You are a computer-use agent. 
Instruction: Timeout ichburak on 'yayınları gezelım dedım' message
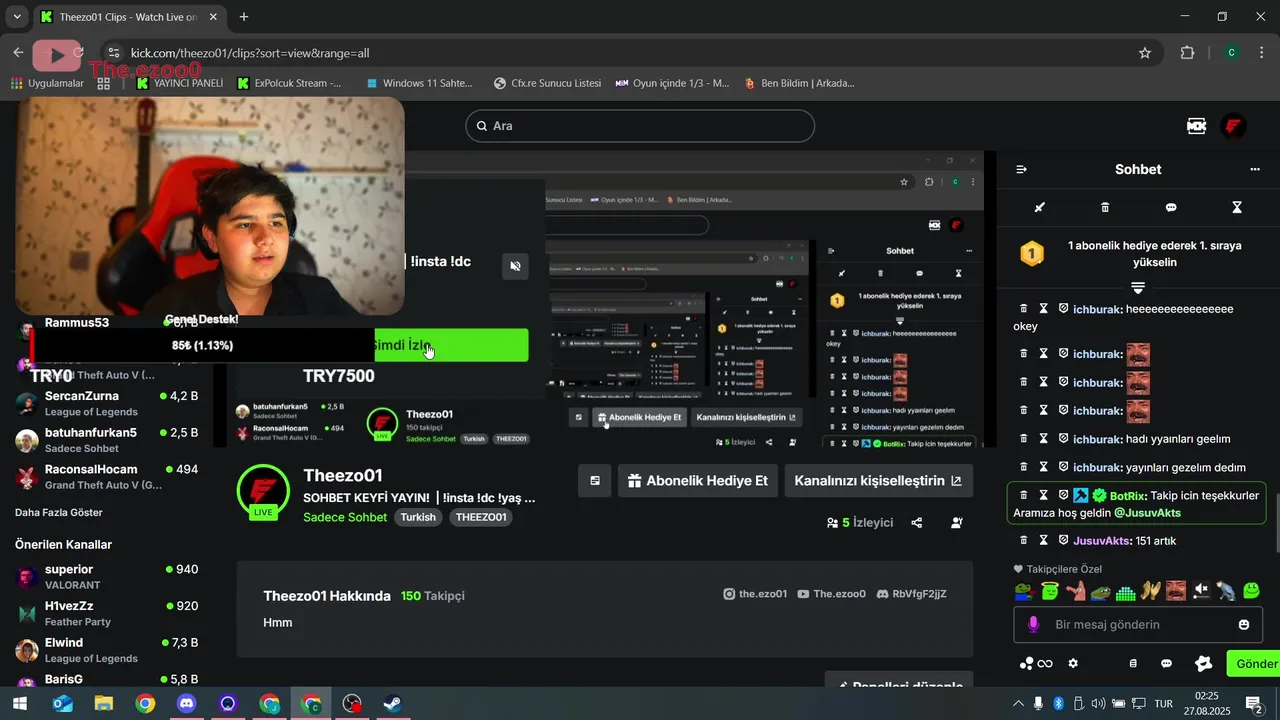[1043, 467]
